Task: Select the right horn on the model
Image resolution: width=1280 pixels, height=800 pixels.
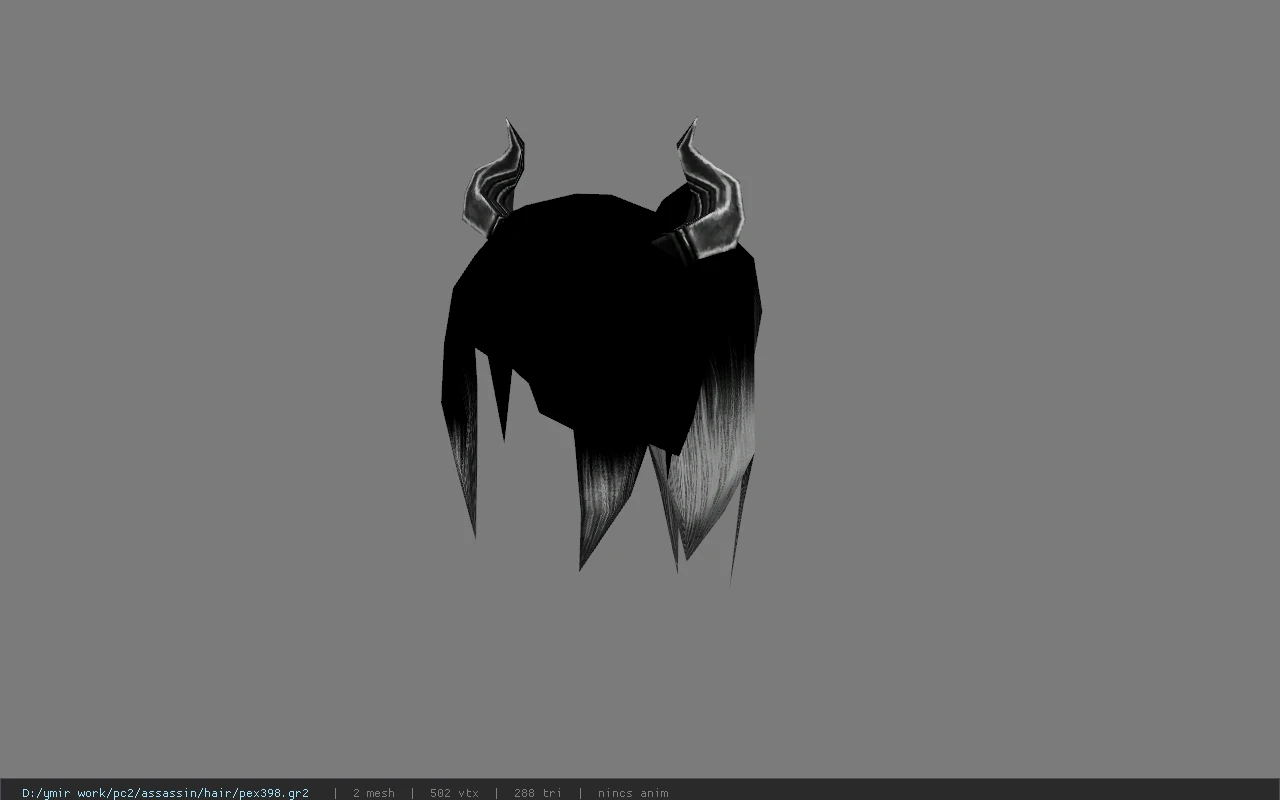Action: pos(705,192)
